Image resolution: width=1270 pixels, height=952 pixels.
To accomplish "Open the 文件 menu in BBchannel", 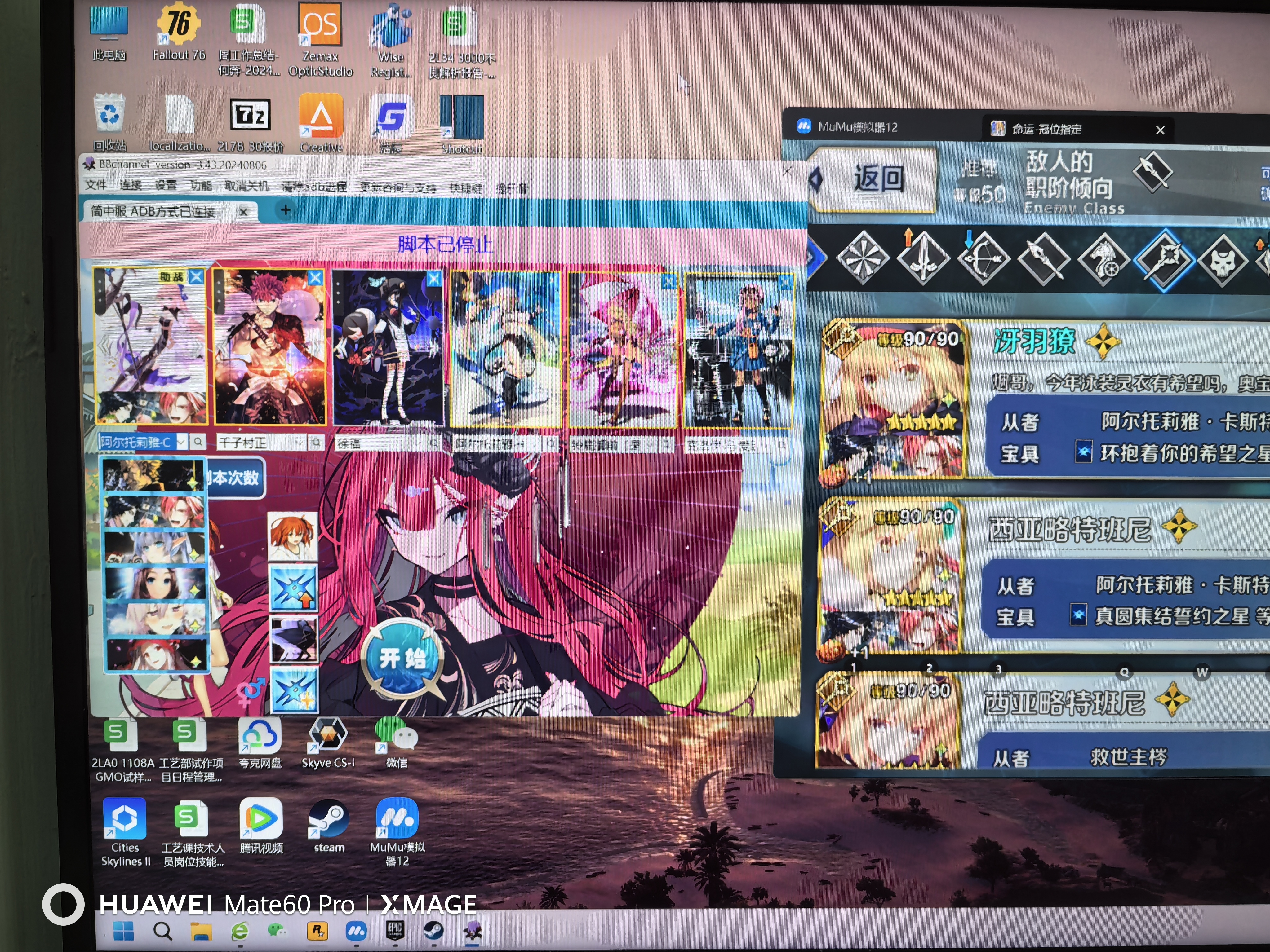I will (x=96, y=185).
